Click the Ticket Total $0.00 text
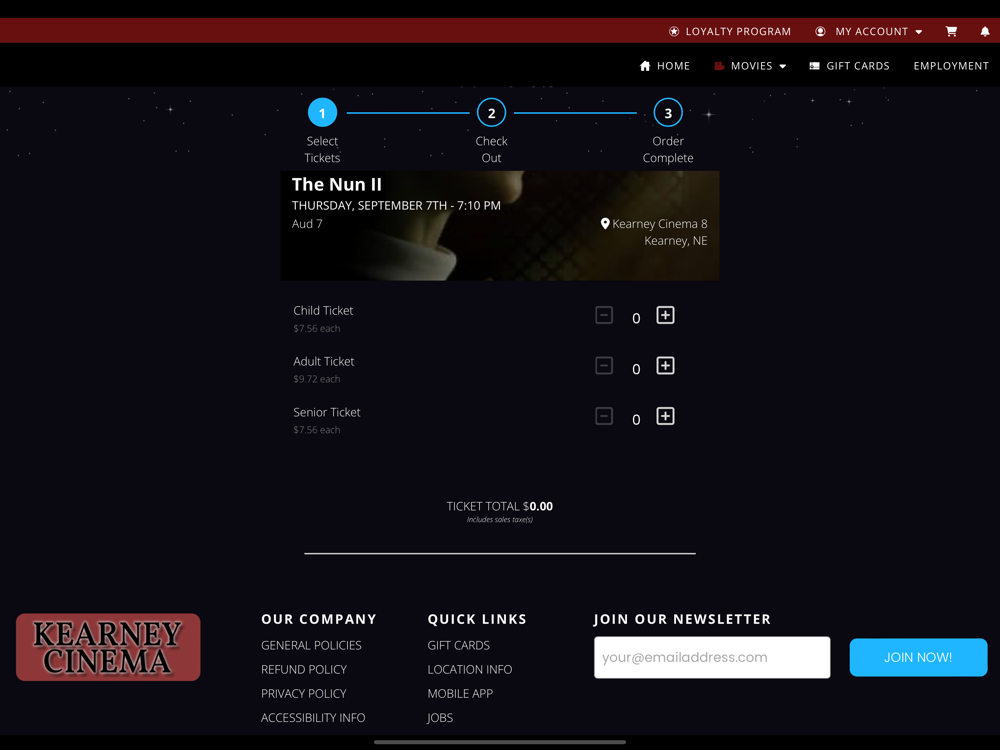Screen dimensions: 1000x750 [x=499, y=506]
